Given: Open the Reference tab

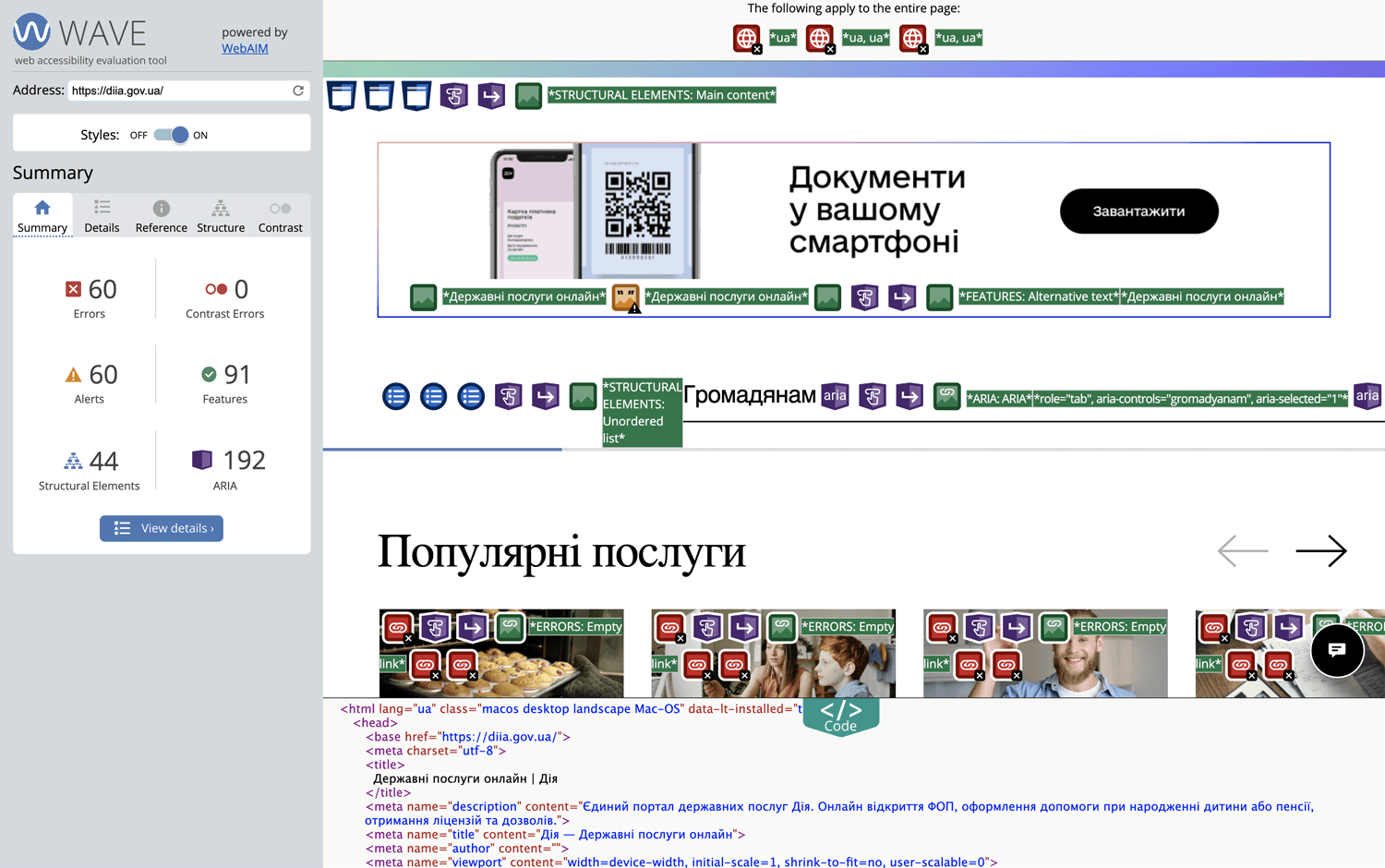Looking at the screenshot, I should click(x=161, y=216).
